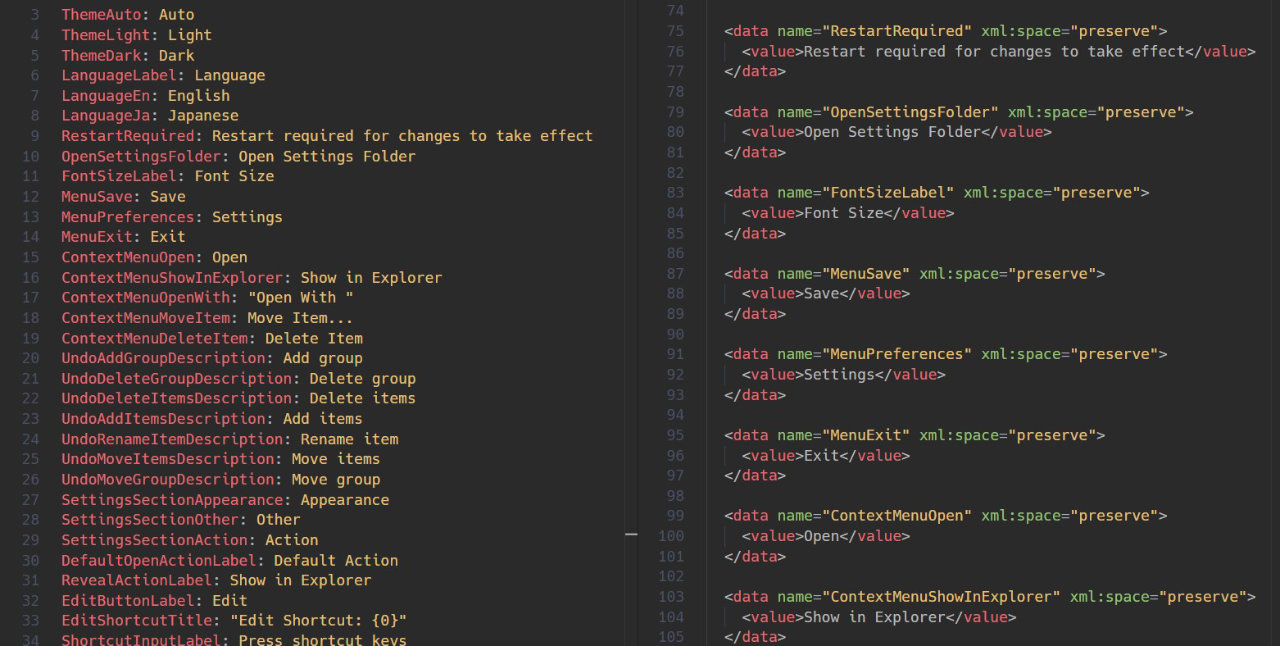This screenshot has height=646, width=1280.
Task: Click the "MenuSave" name attribute on line 87
Action: coord(866,273)
